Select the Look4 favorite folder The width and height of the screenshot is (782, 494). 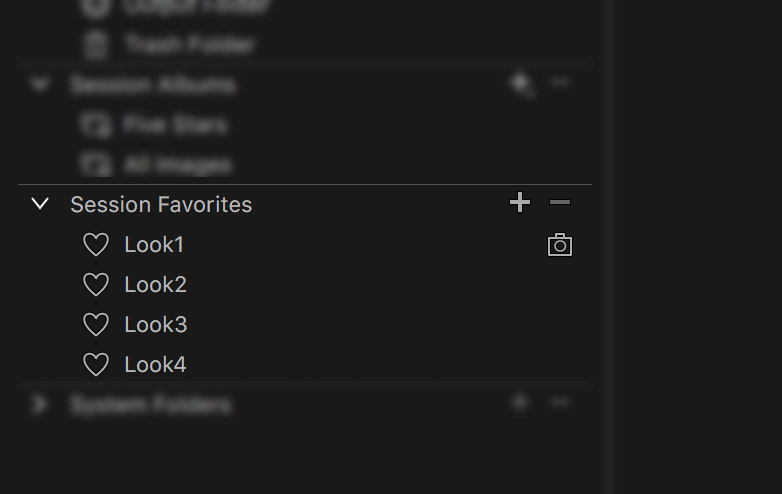tap(304, 364)
